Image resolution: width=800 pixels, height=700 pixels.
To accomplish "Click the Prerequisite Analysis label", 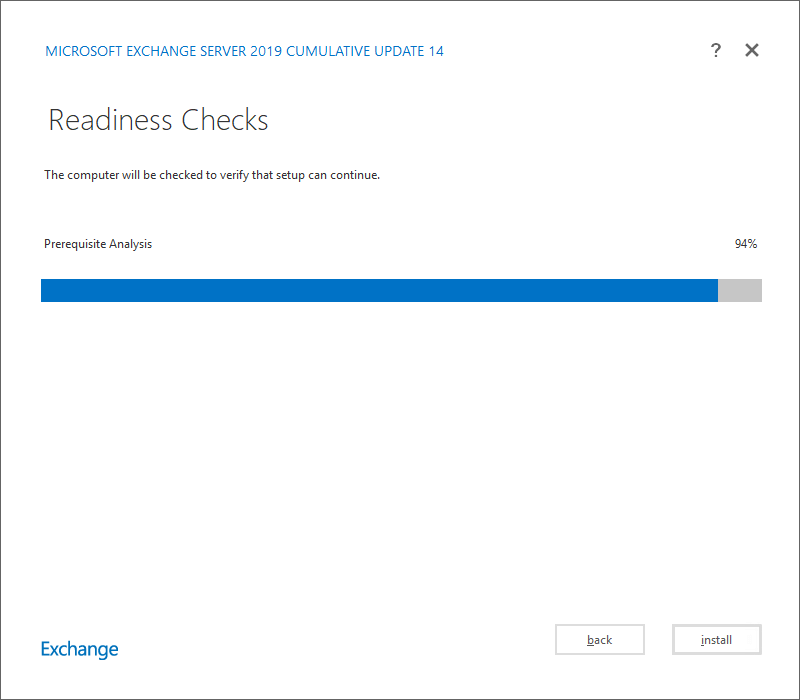I will 98,244.
